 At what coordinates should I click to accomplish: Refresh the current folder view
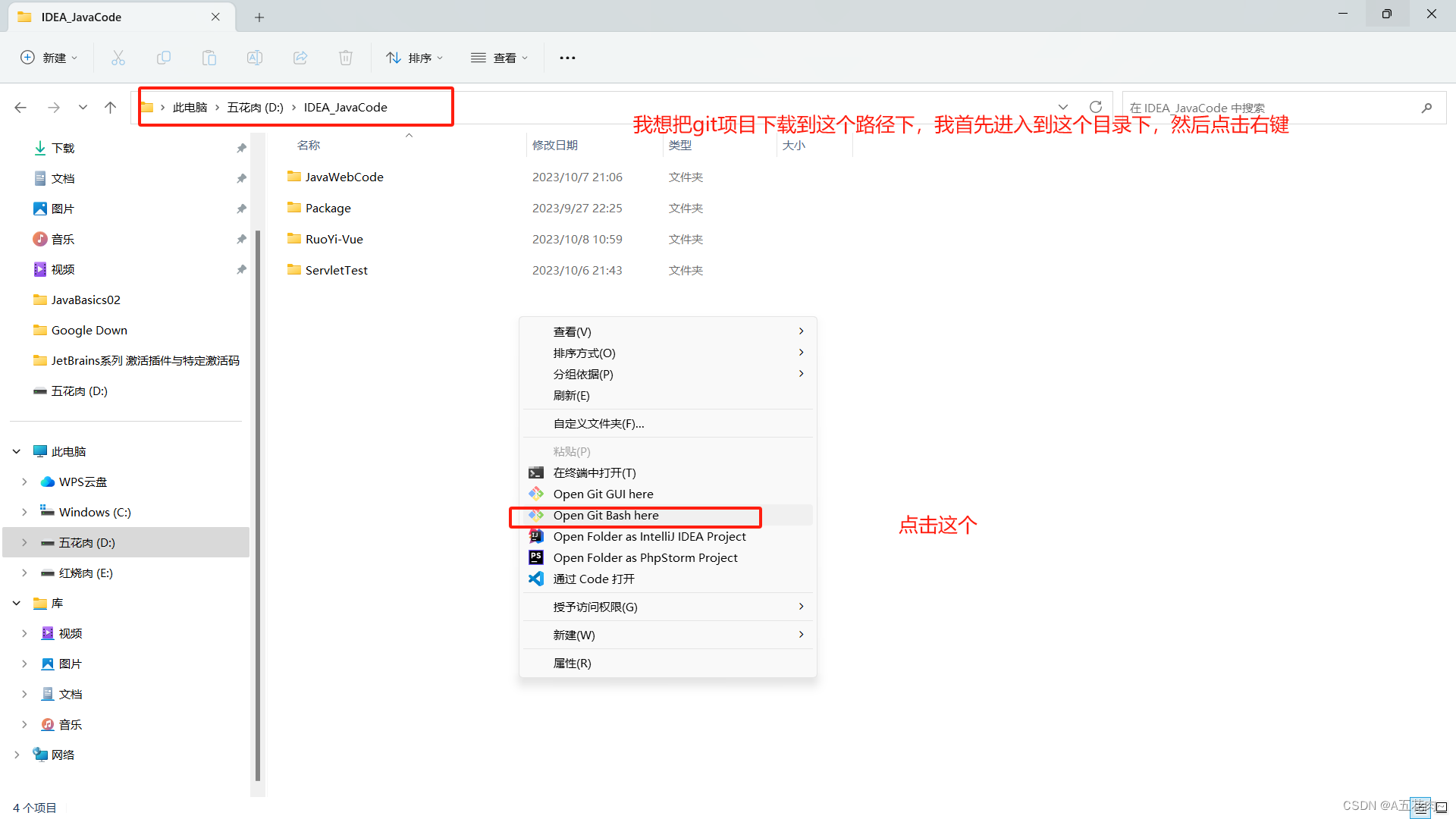coord(1096,107)
